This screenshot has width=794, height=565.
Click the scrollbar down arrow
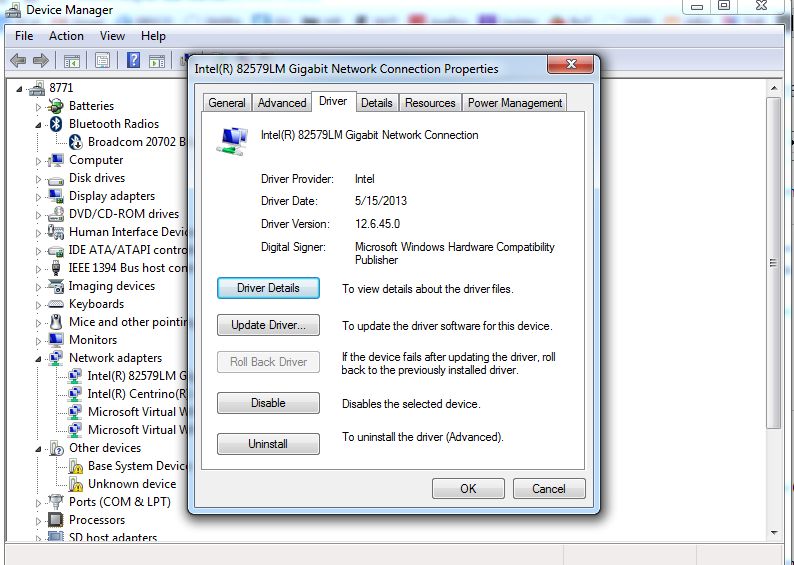coord(774,533)
